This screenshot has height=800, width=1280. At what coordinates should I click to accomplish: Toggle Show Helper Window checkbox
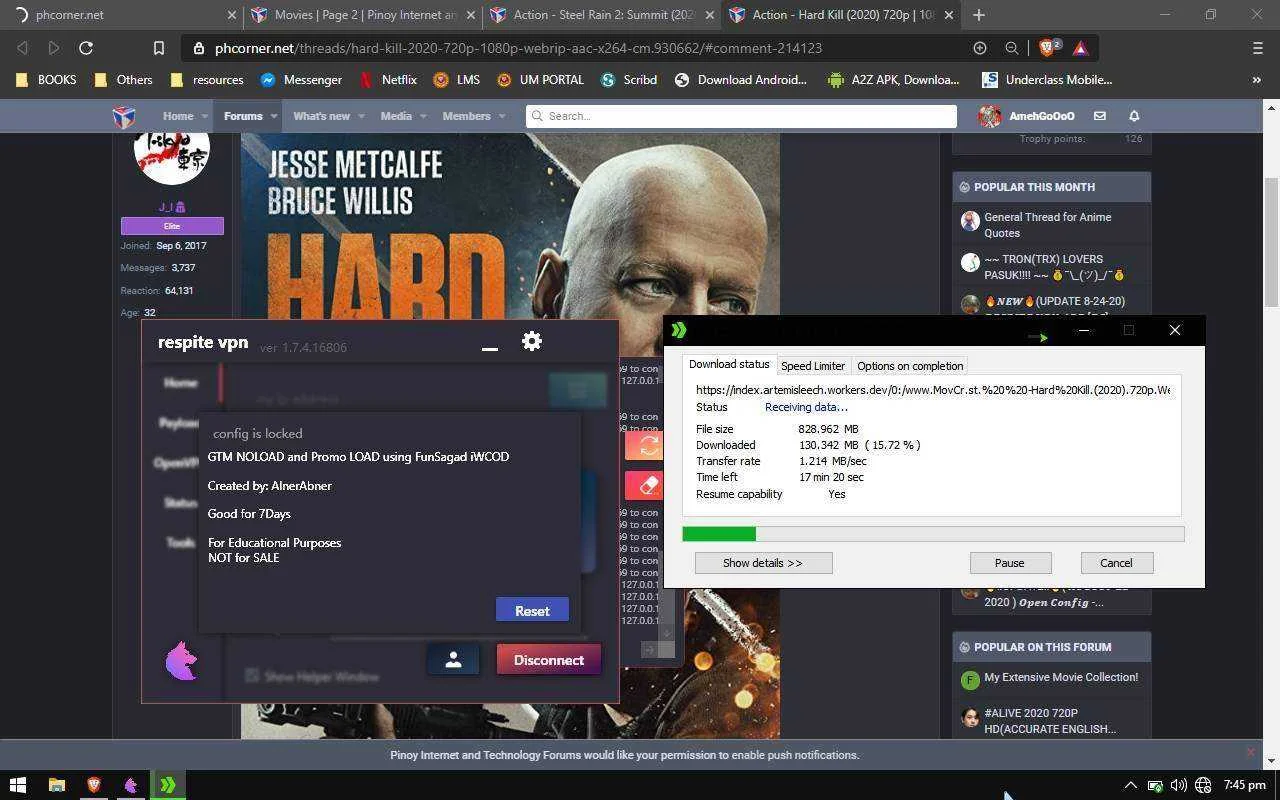point(252,676)
